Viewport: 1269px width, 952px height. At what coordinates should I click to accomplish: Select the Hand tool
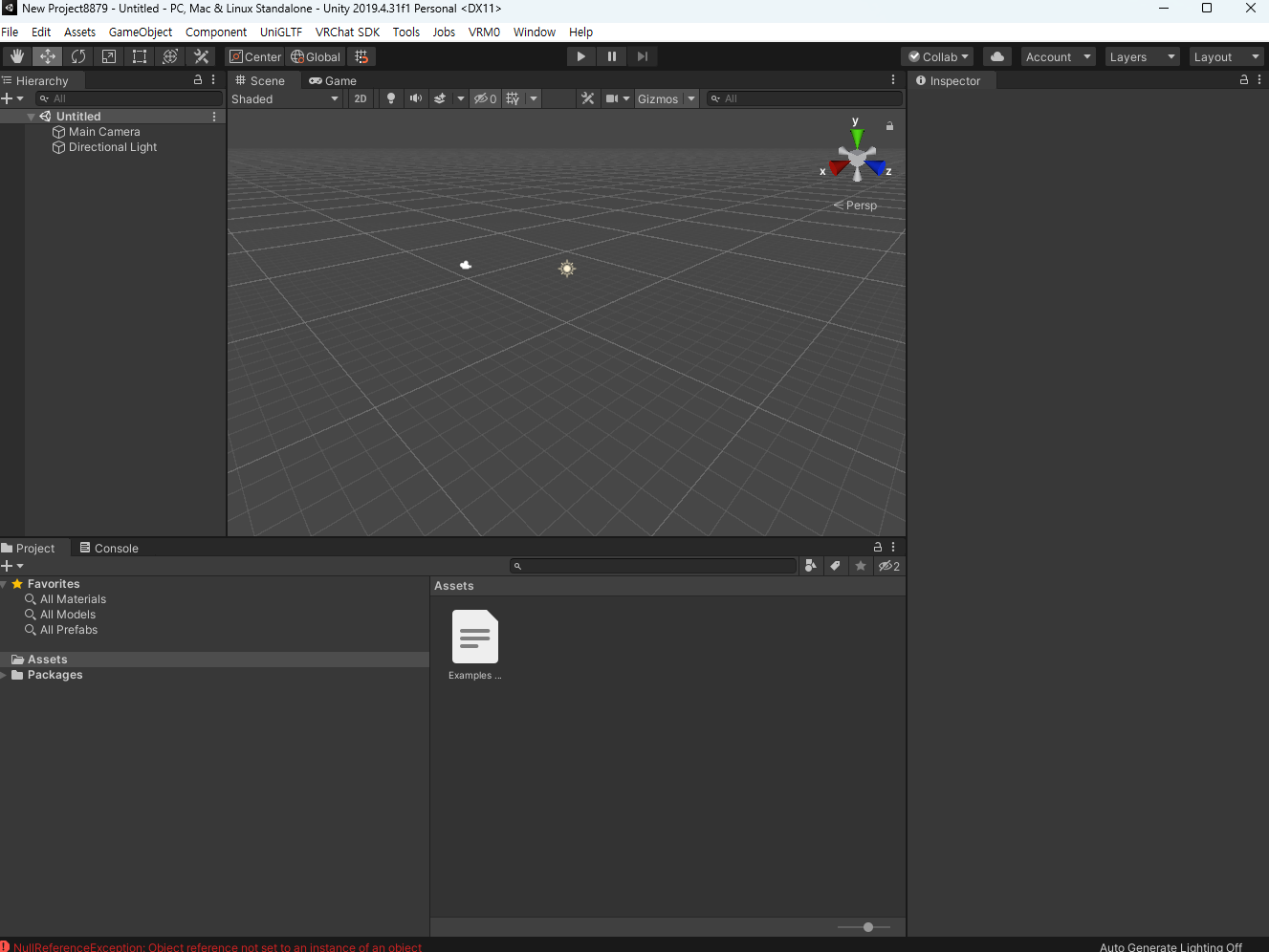[16, 56]
